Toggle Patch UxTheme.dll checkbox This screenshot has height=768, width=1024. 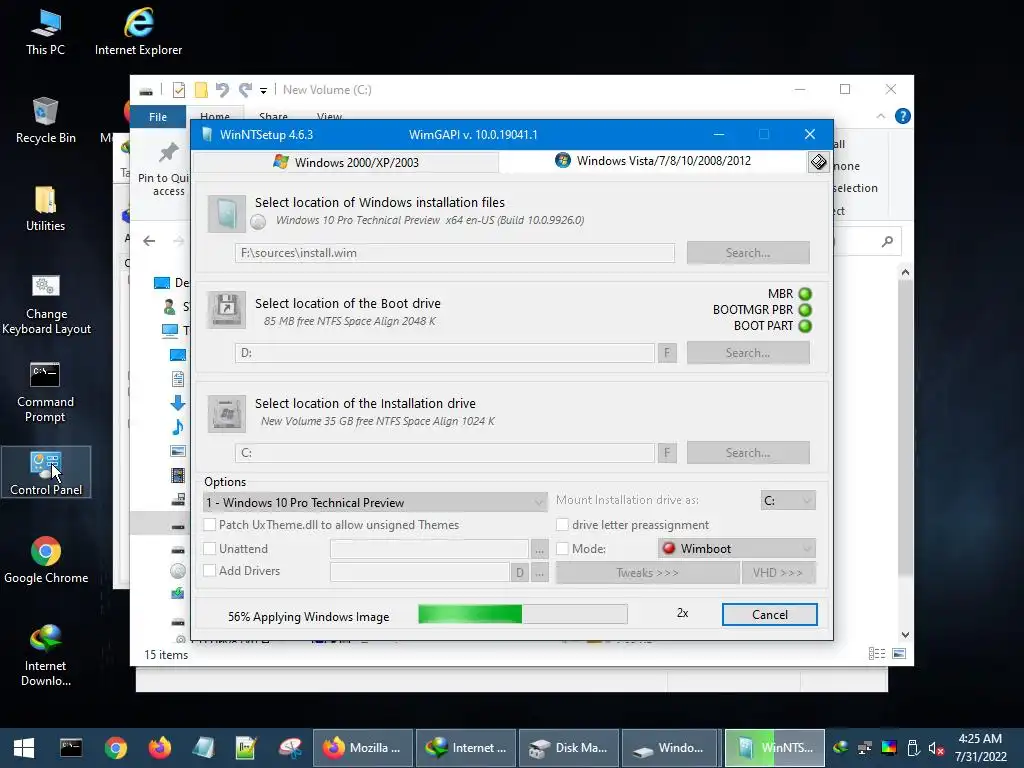click(210, 524)
